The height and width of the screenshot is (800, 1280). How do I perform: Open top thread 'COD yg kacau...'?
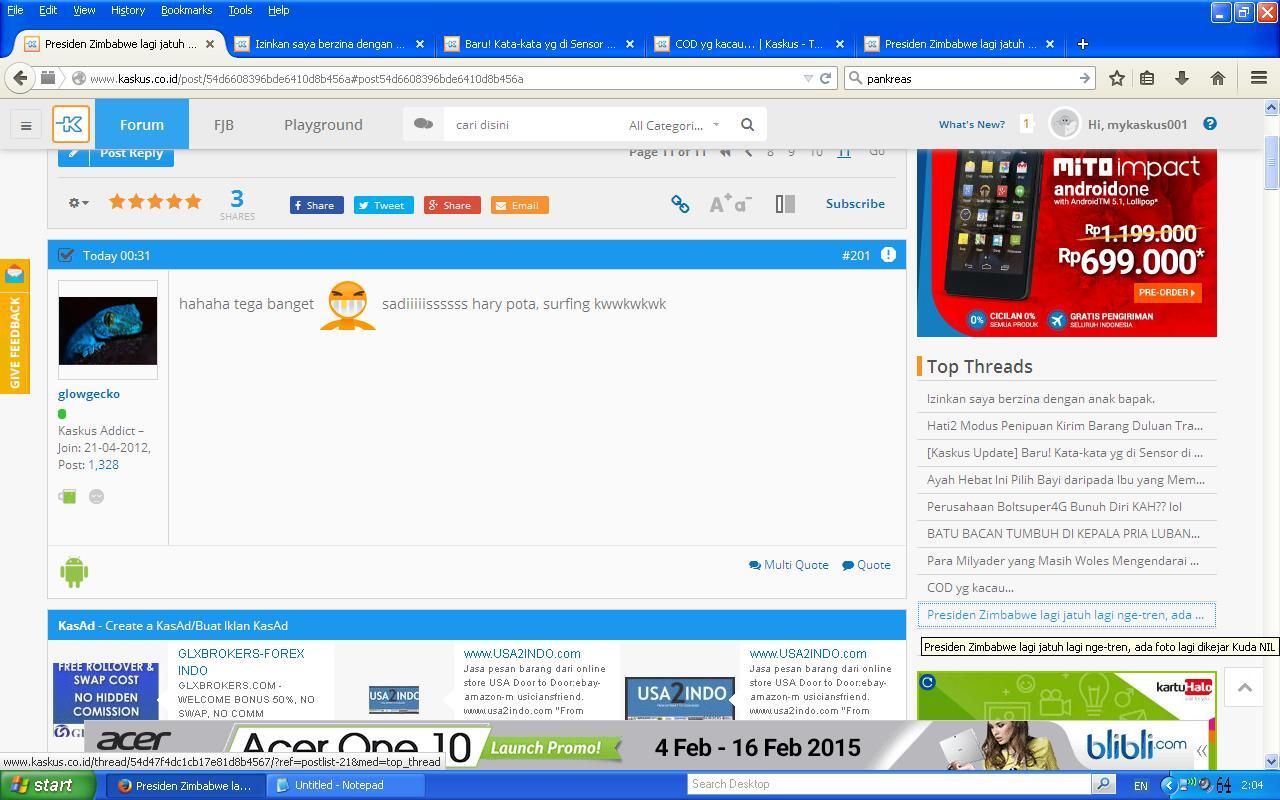pos(970,587)
